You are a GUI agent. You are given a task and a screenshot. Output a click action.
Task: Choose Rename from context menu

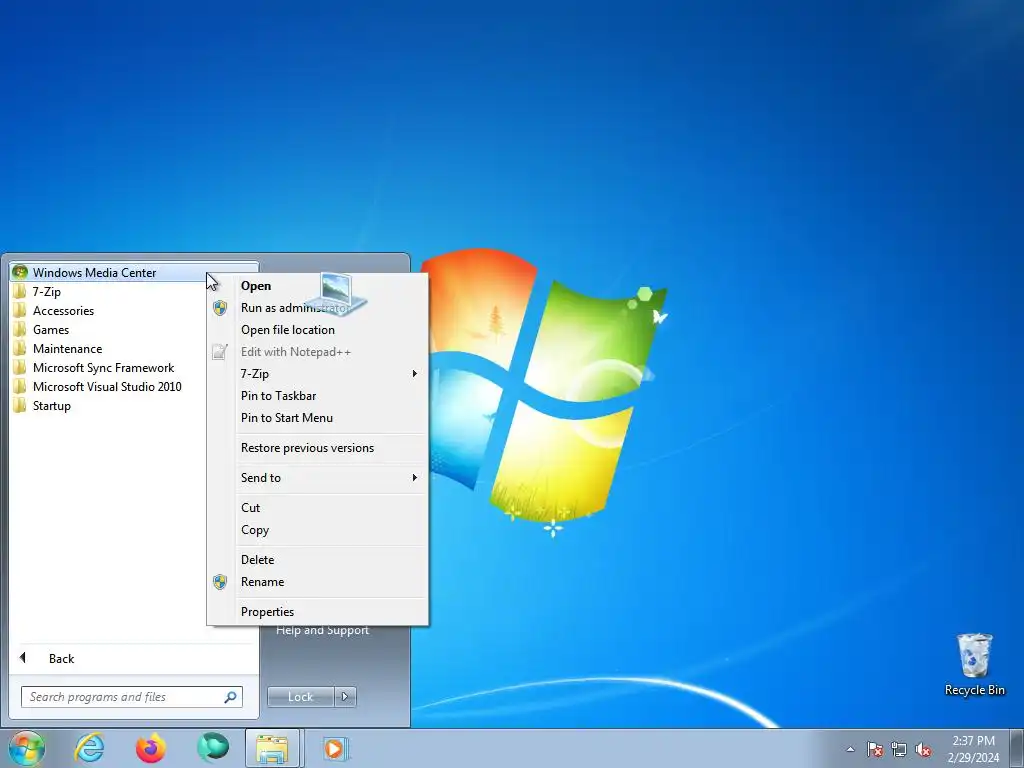[x=317, y=582]
